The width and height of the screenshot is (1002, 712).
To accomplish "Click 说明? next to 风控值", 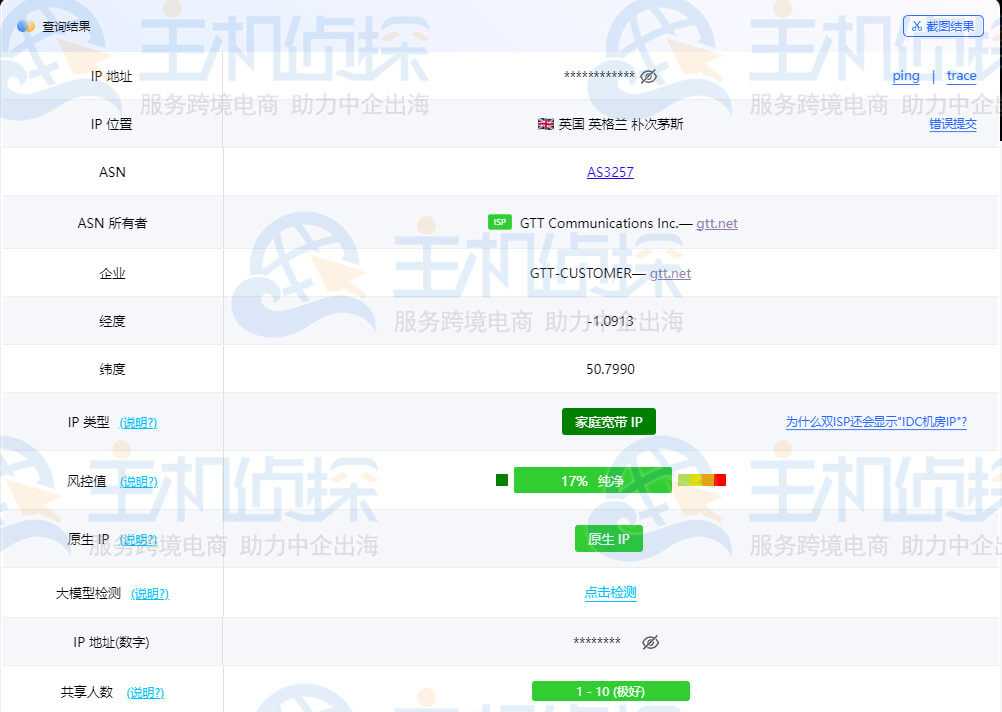I will [x=140, y=481].
